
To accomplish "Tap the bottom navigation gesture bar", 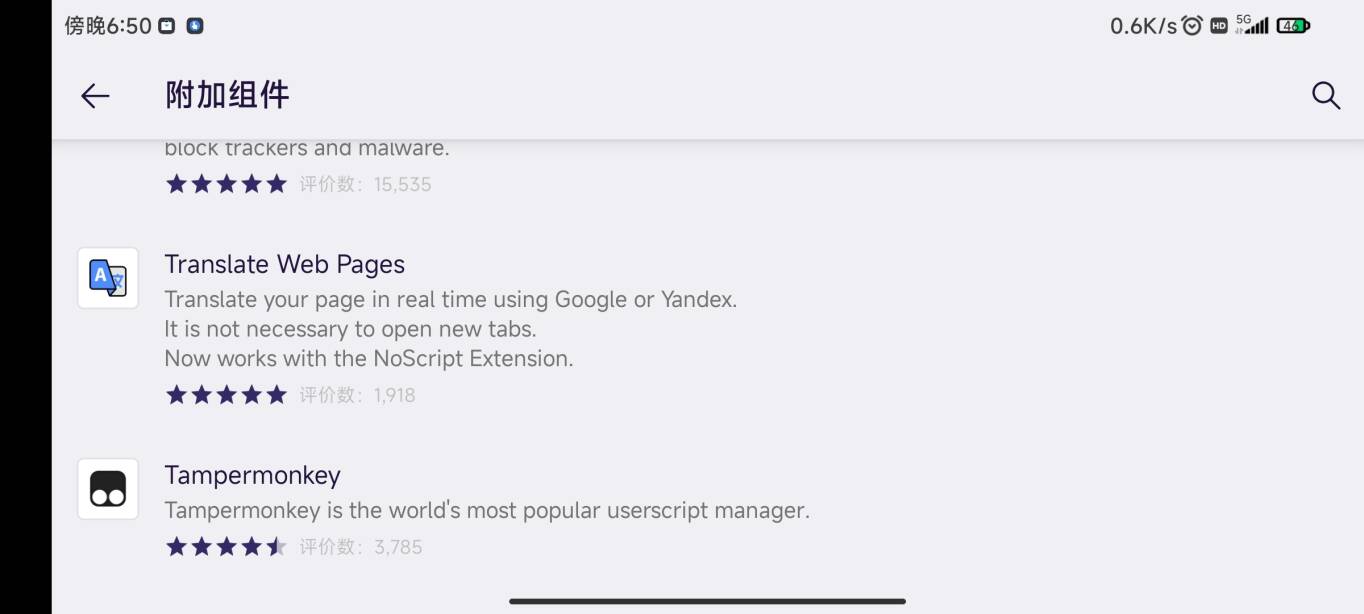I will (707, 601).
